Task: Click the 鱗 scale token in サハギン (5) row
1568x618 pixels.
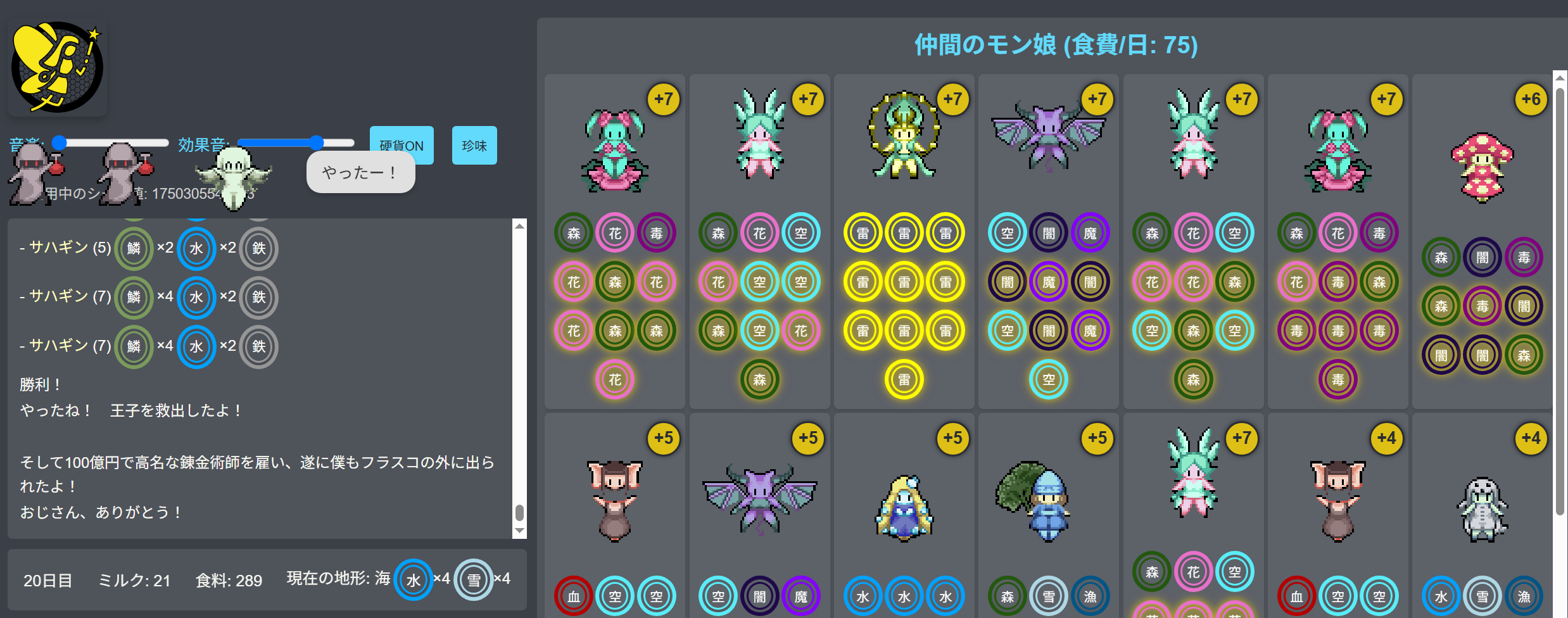Action: coord(134,248)
